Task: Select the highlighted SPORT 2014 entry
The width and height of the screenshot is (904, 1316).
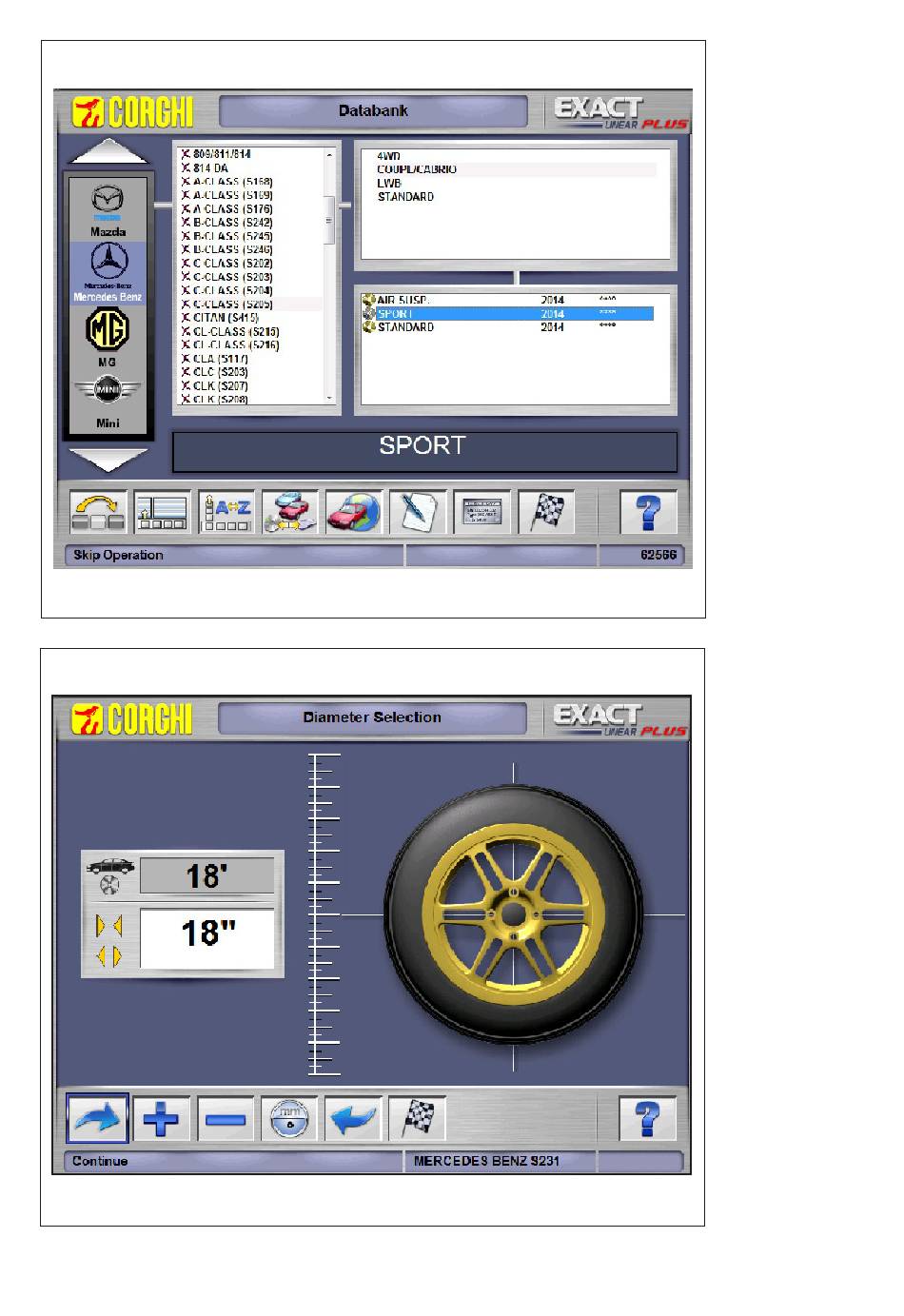Action: pyautogui.click(x=507, y=313)
